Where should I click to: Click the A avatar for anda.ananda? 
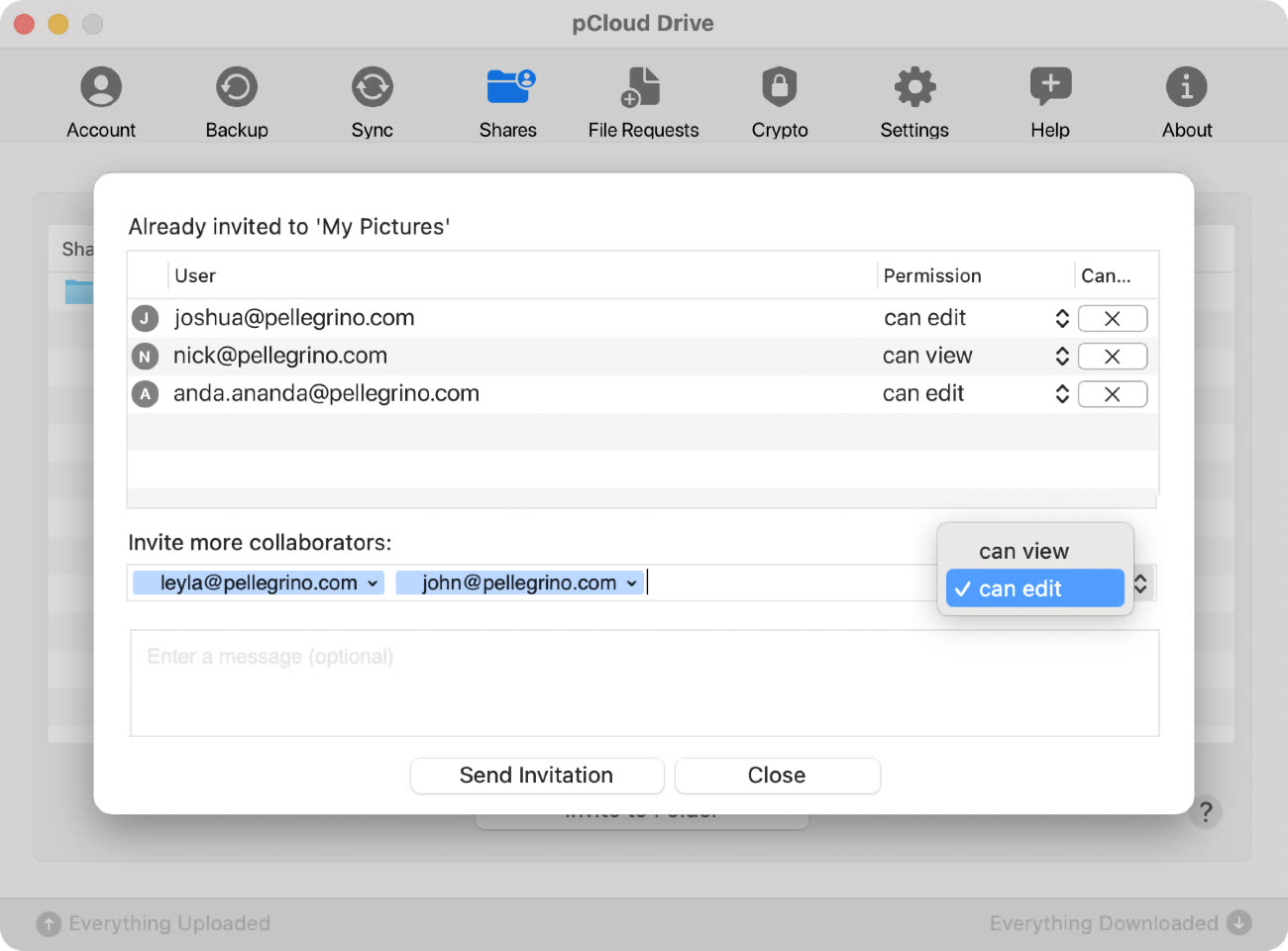(x=145, y=394)
